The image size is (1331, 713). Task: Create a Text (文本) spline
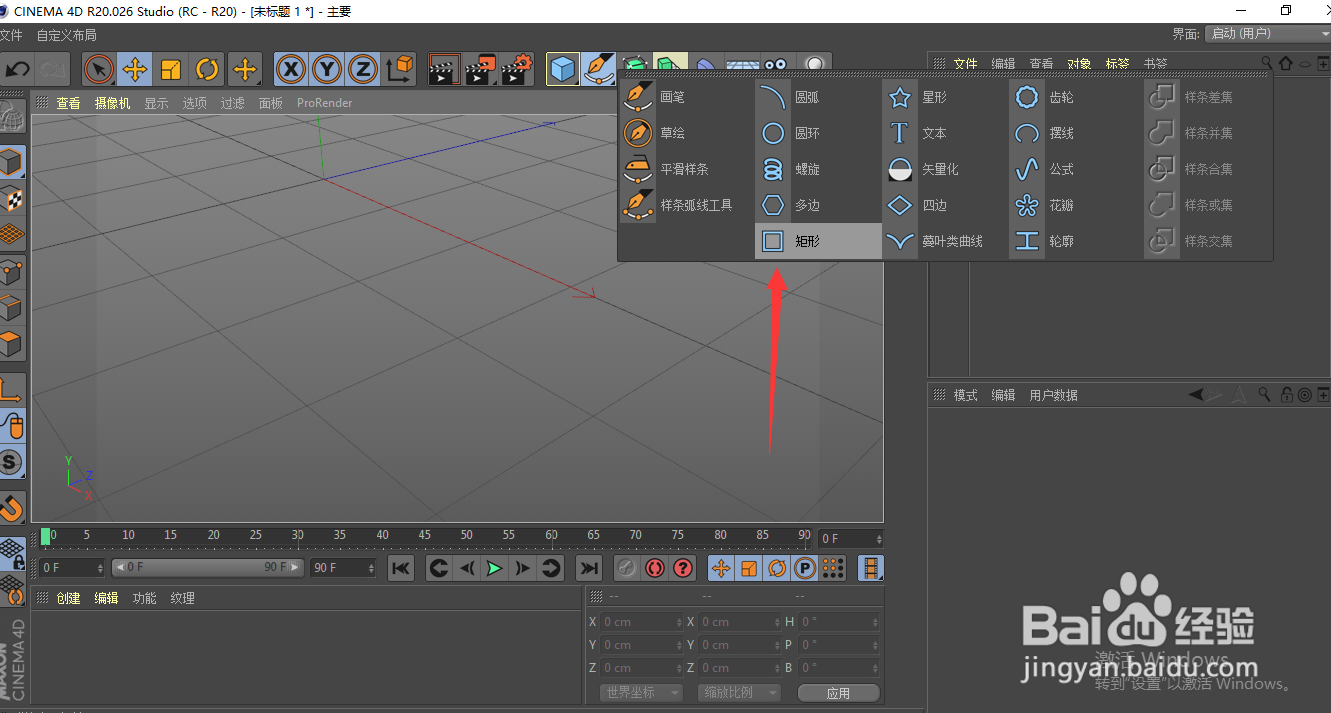(x=945, y=133)
